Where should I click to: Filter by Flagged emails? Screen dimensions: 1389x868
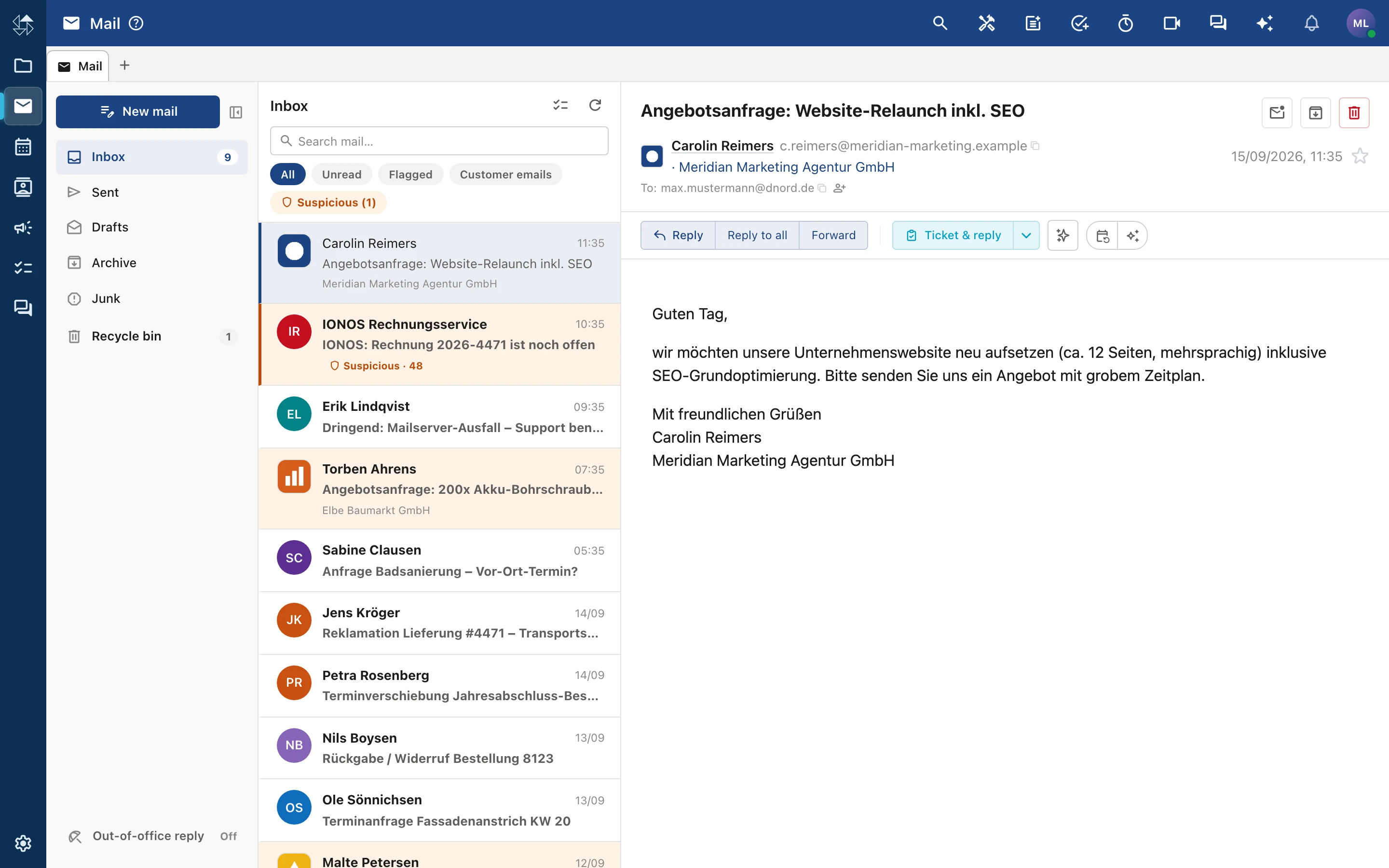tap(410, 175)
